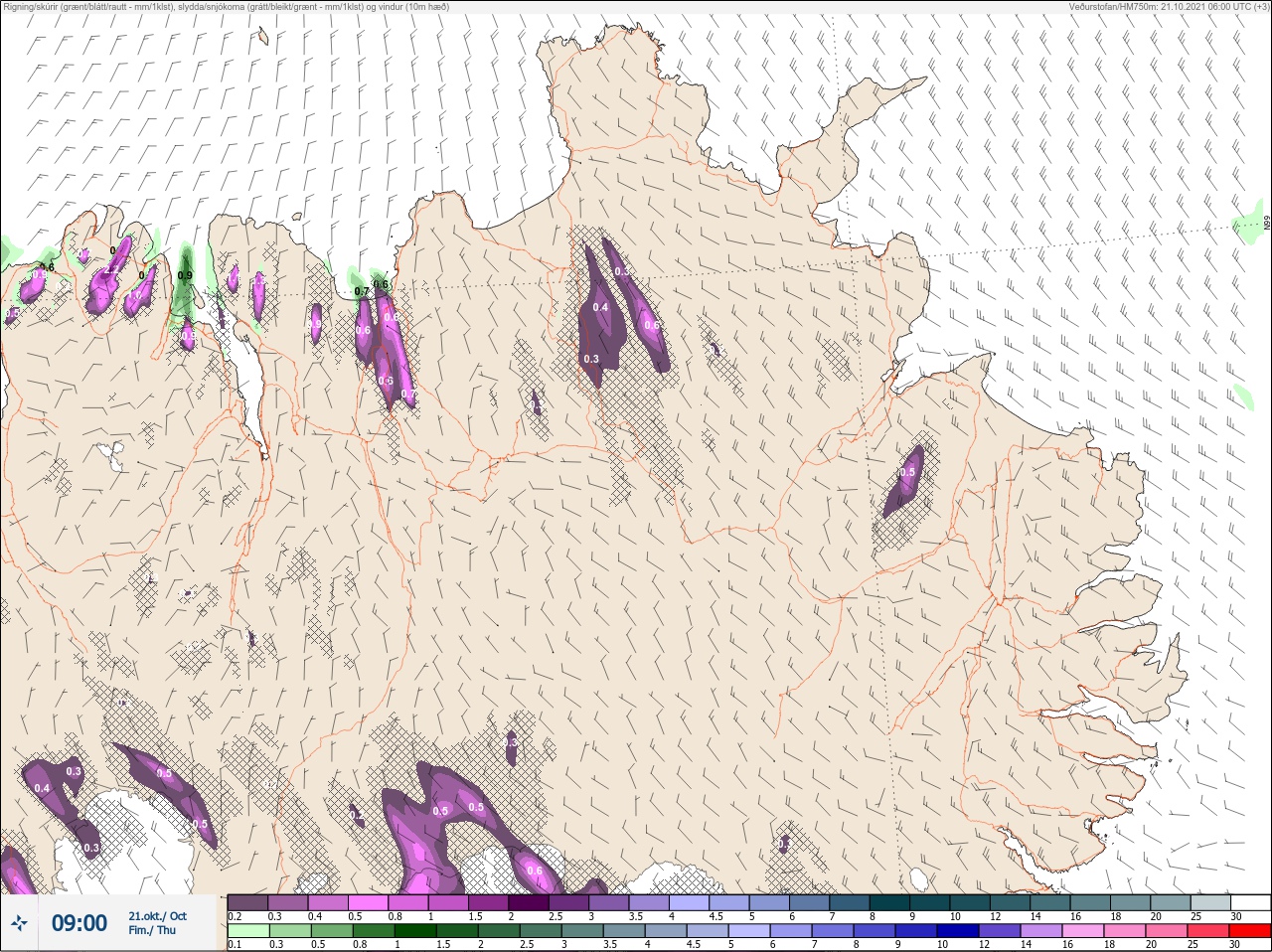Click the weekday text 'Fim./ Thu'
1272x952 pixels.
(152, 930)
